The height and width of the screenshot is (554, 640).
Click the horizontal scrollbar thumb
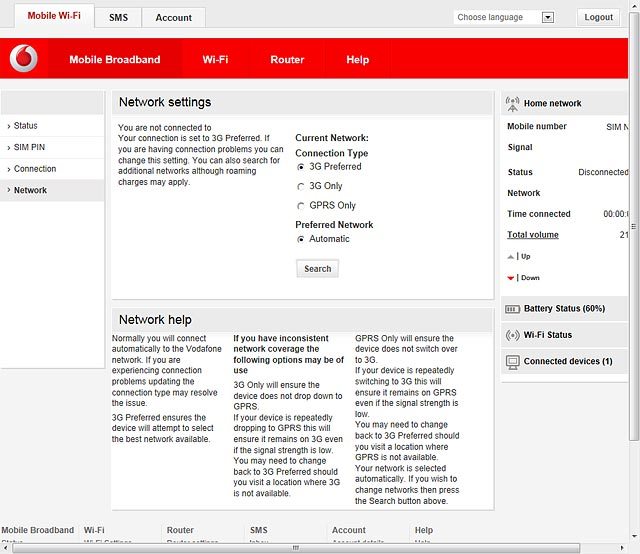296,548
